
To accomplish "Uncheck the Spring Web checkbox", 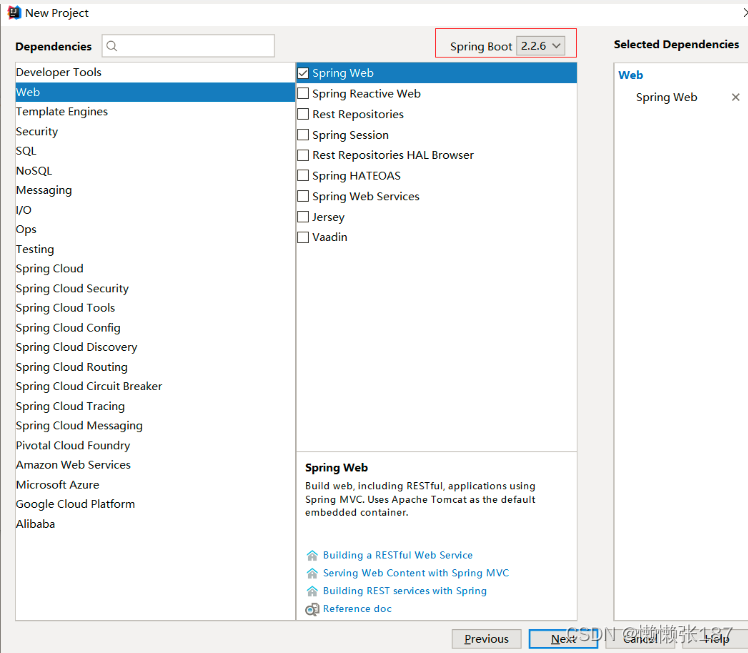I will coord(303,73).
